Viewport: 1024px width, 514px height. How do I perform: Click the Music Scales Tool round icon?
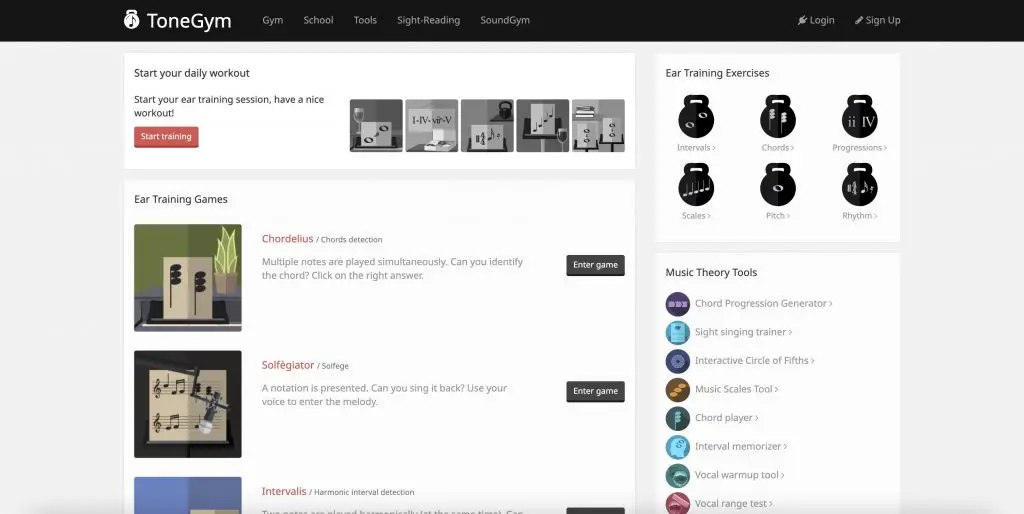(678, 390)
